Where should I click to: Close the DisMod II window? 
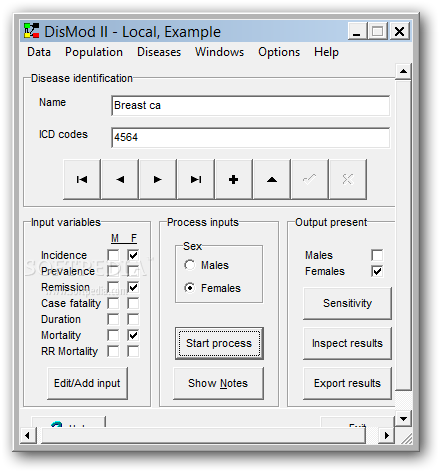(x=399, y=31)
